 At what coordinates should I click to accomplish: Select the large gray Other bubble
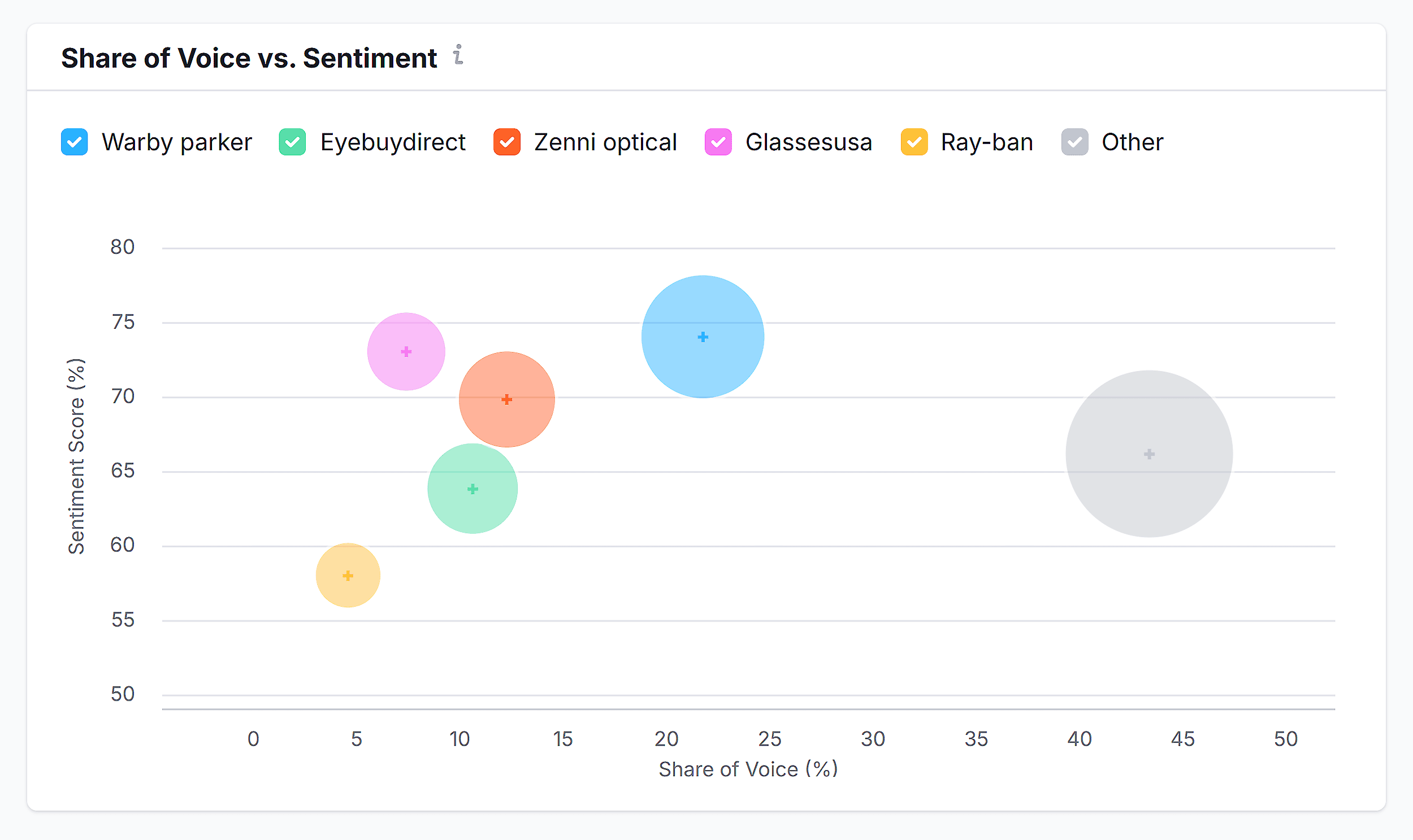click(x=1148, y=454)
